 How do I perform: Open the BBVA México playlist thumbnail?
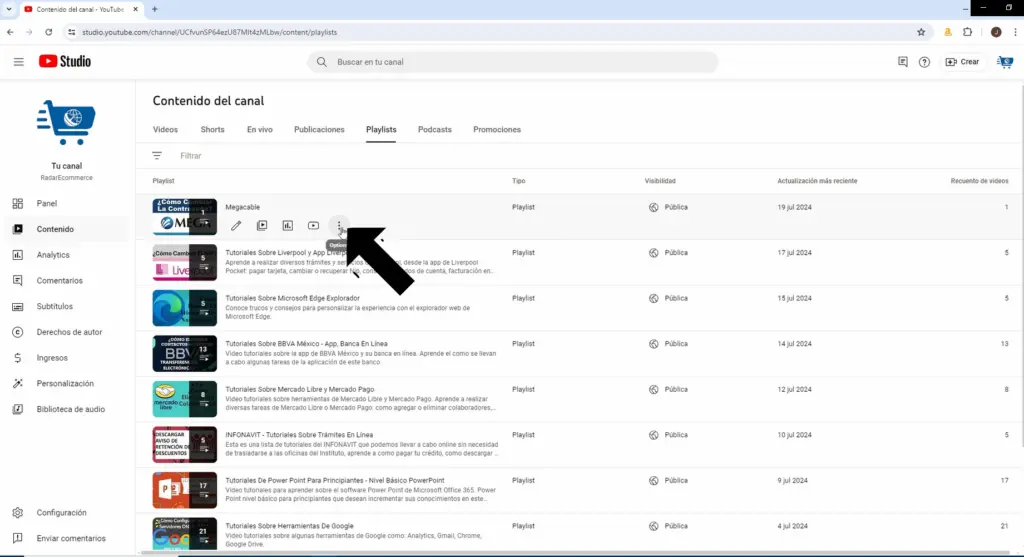(x=185, y=353)
